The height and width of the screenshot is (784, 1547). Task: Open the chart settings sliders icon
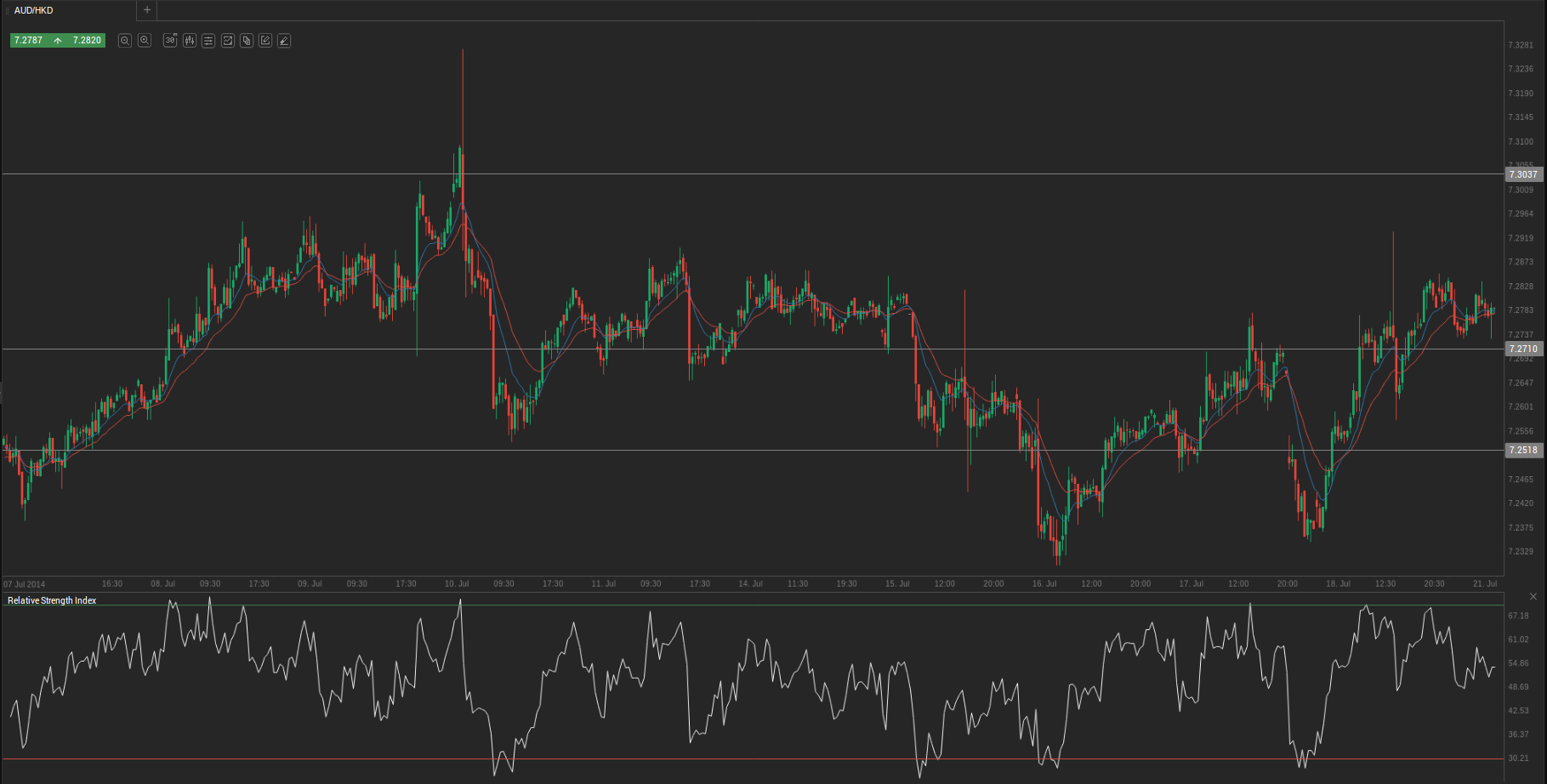(x=208, y=41)
